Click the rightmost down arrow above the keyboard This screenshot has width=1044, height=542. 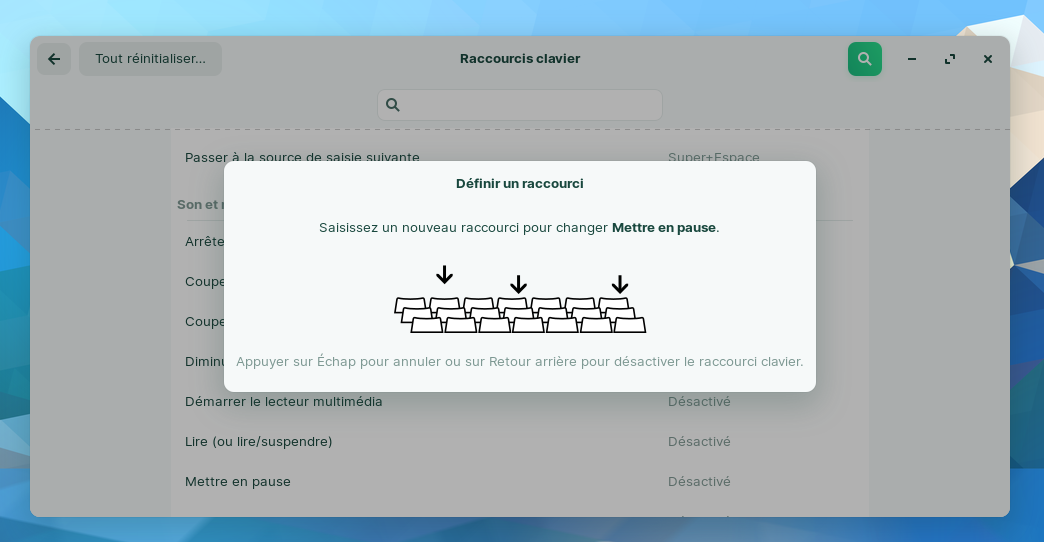pos(620,283)
